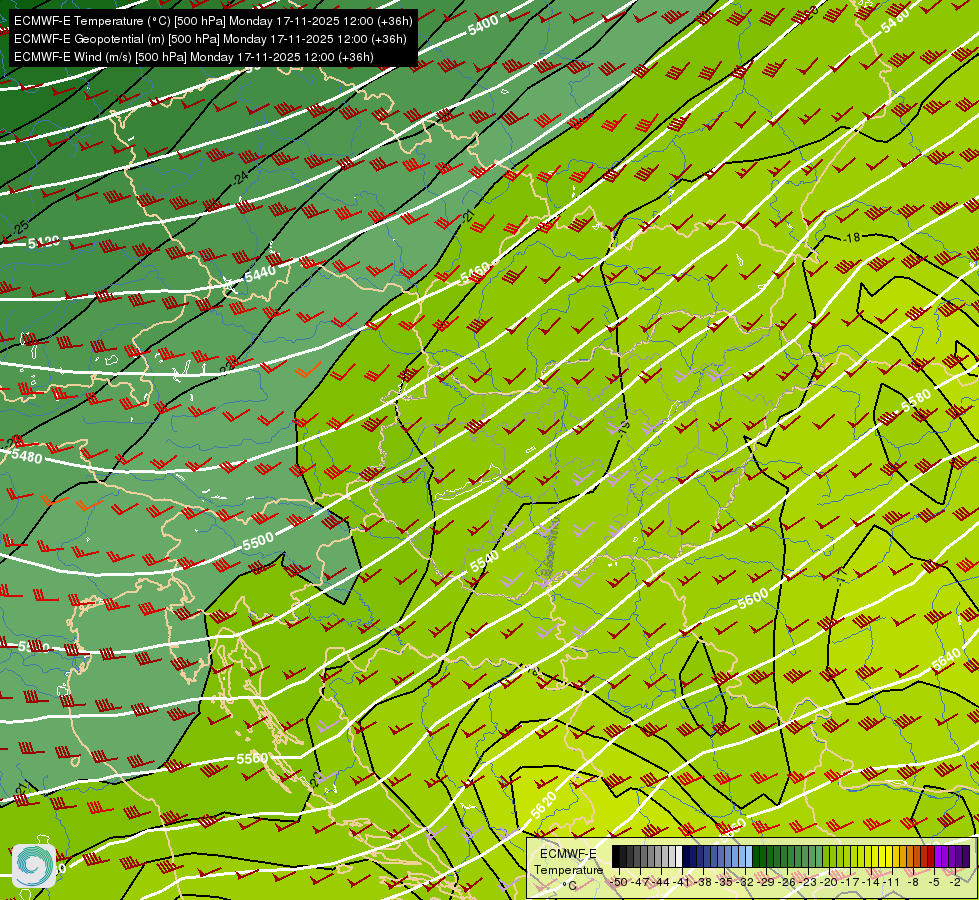Click the -20 value on the legend scale

click(x=829, y=882)
